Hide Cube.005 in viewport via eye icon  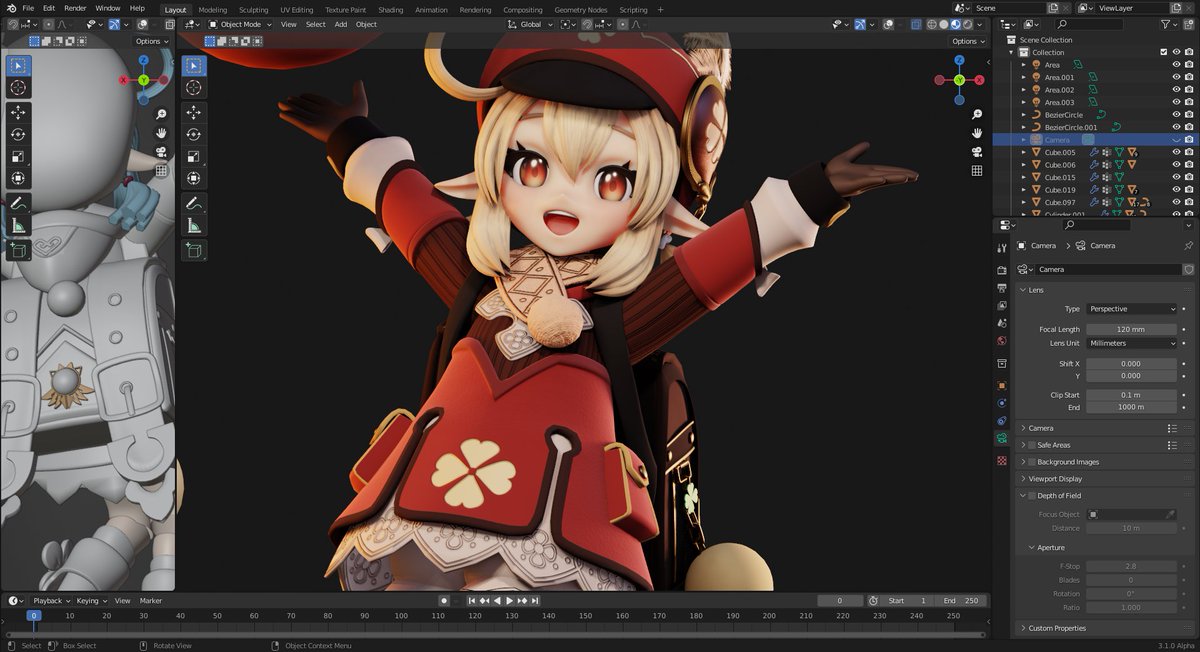pyautogui.click(x=1176, y=152)
